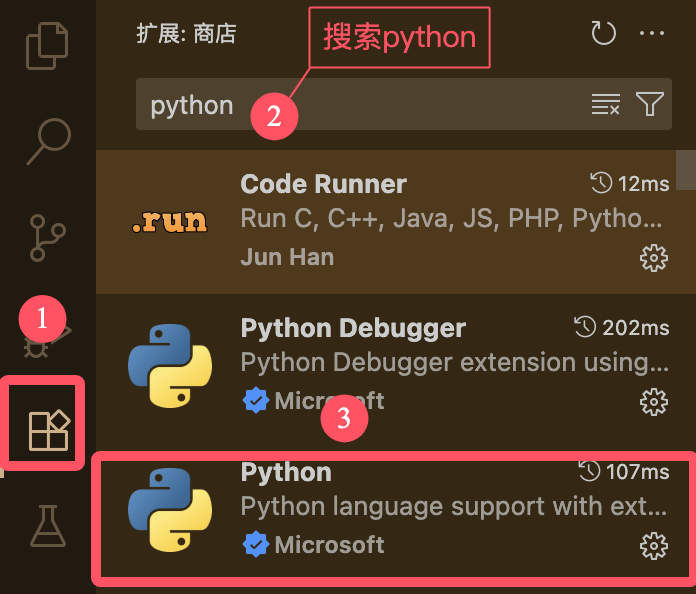This screenshot has height=594, width=696.
Task: Click the Python Debugger description text
Action: pos(455,363)
